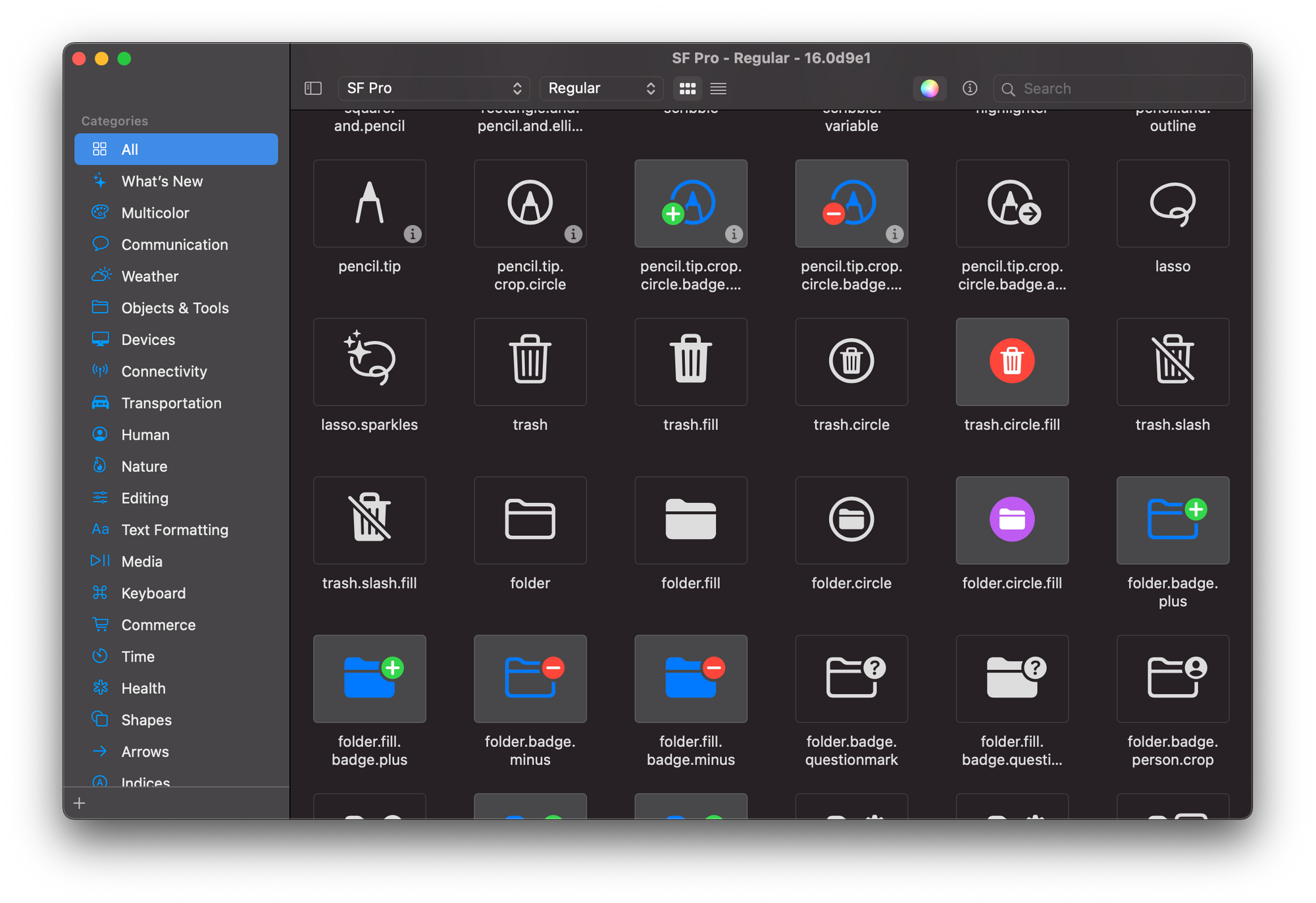Switch to list view
The width and height of the screenshot is (1316, 903).
pos(719,88)
